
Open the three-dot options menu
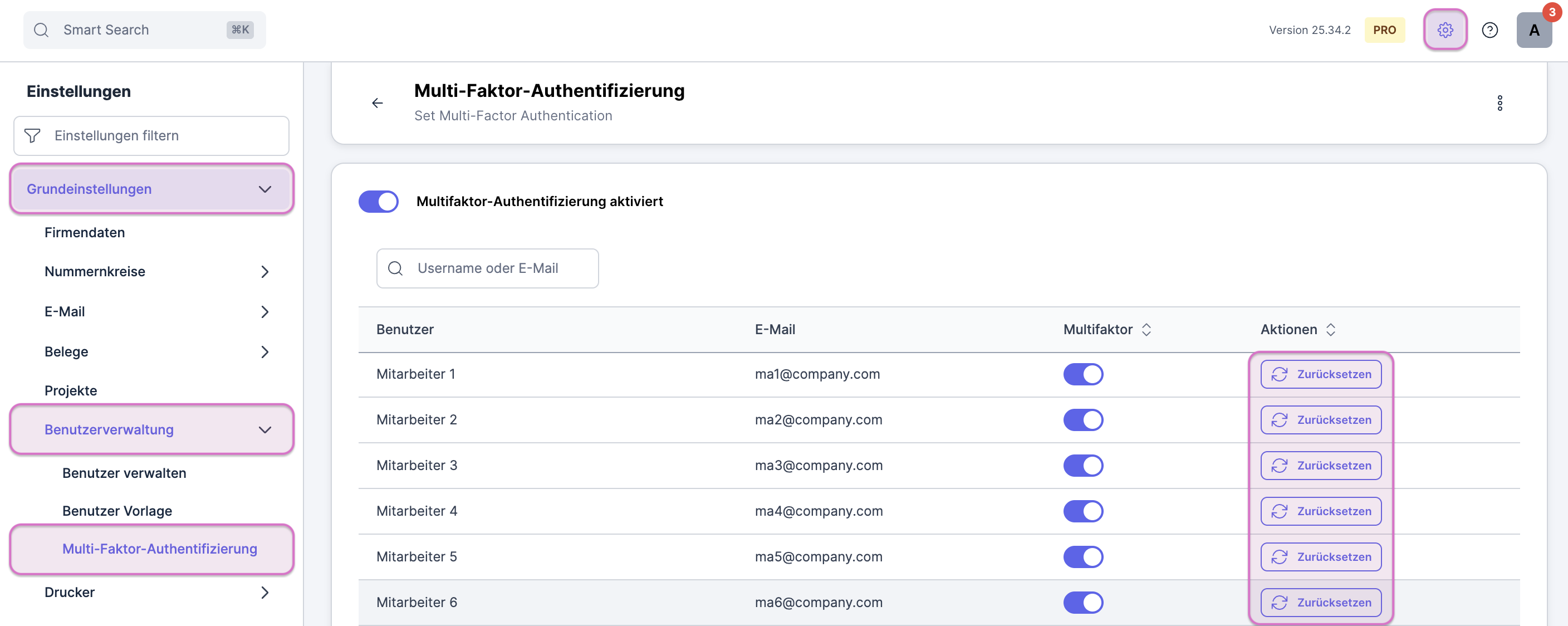pyautogui.click(x=1499, y=103)
